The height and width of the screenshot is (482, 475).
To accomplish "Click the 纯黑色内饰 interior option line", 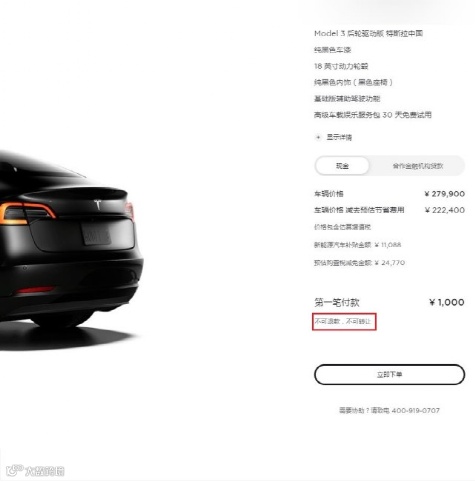I will 353,82.
